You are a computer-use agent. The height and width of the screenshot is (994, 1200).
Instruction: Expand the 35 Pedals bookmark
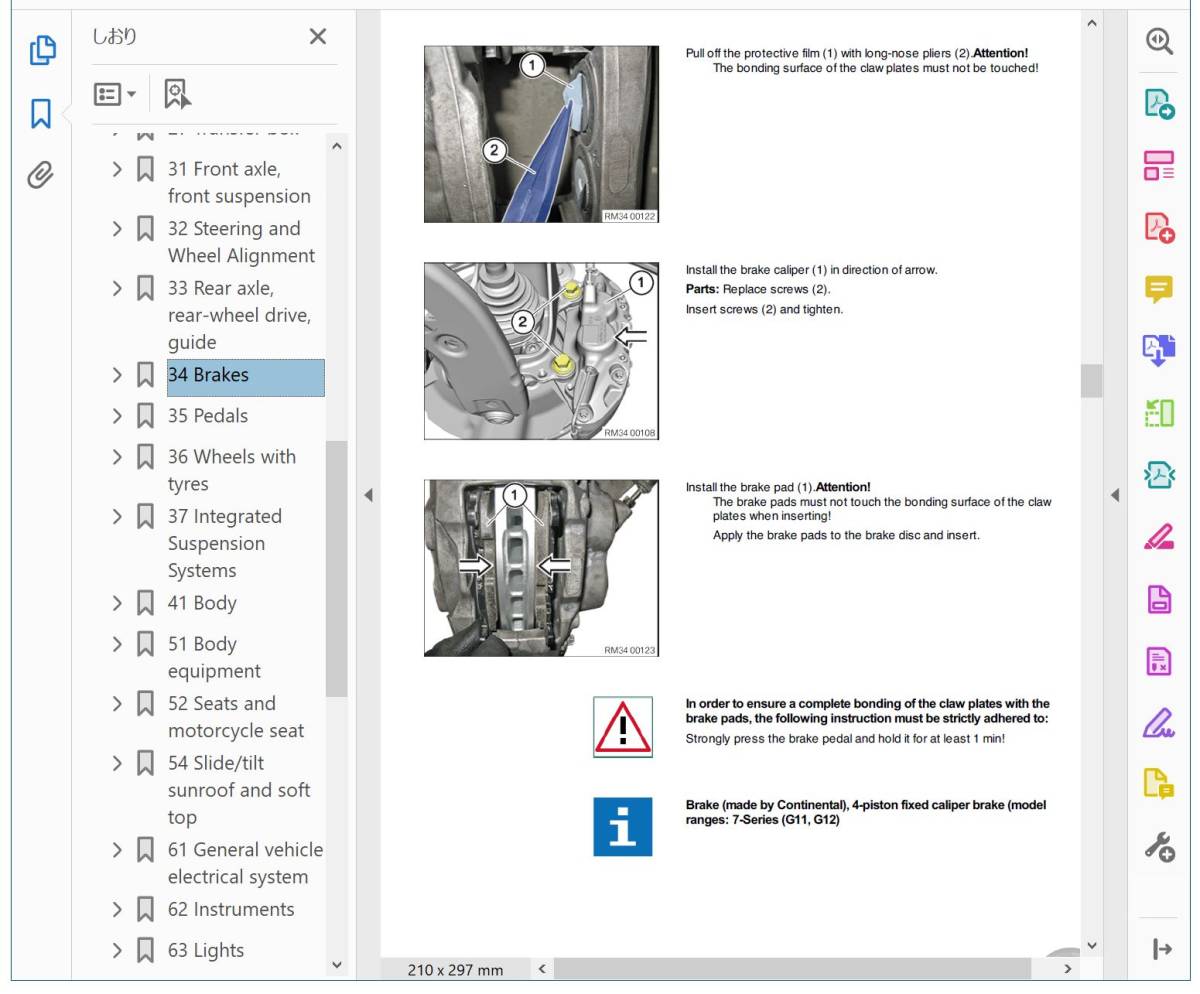[x=117, y=416]
